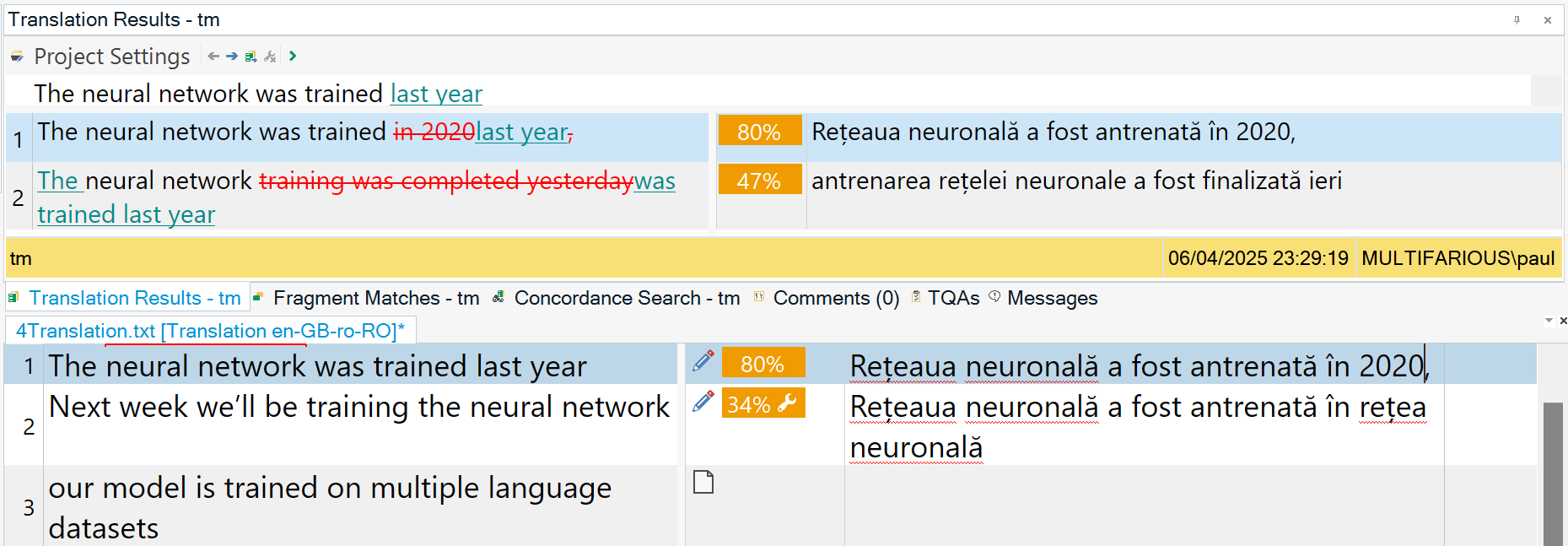Select the 4Translation.txt document tab
Image resolution: width=1568 pixels, height=546 pixels.
pos(207,330)
